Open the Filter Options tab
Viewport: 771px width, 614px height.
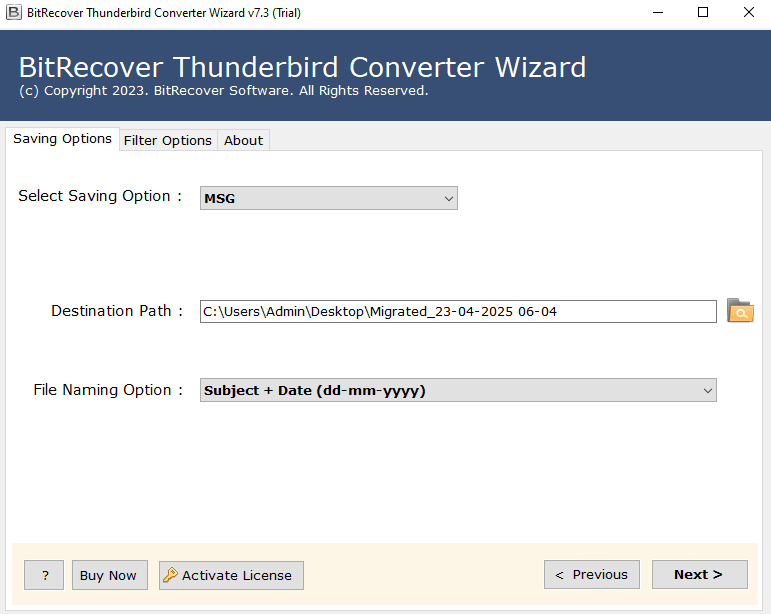168,141
